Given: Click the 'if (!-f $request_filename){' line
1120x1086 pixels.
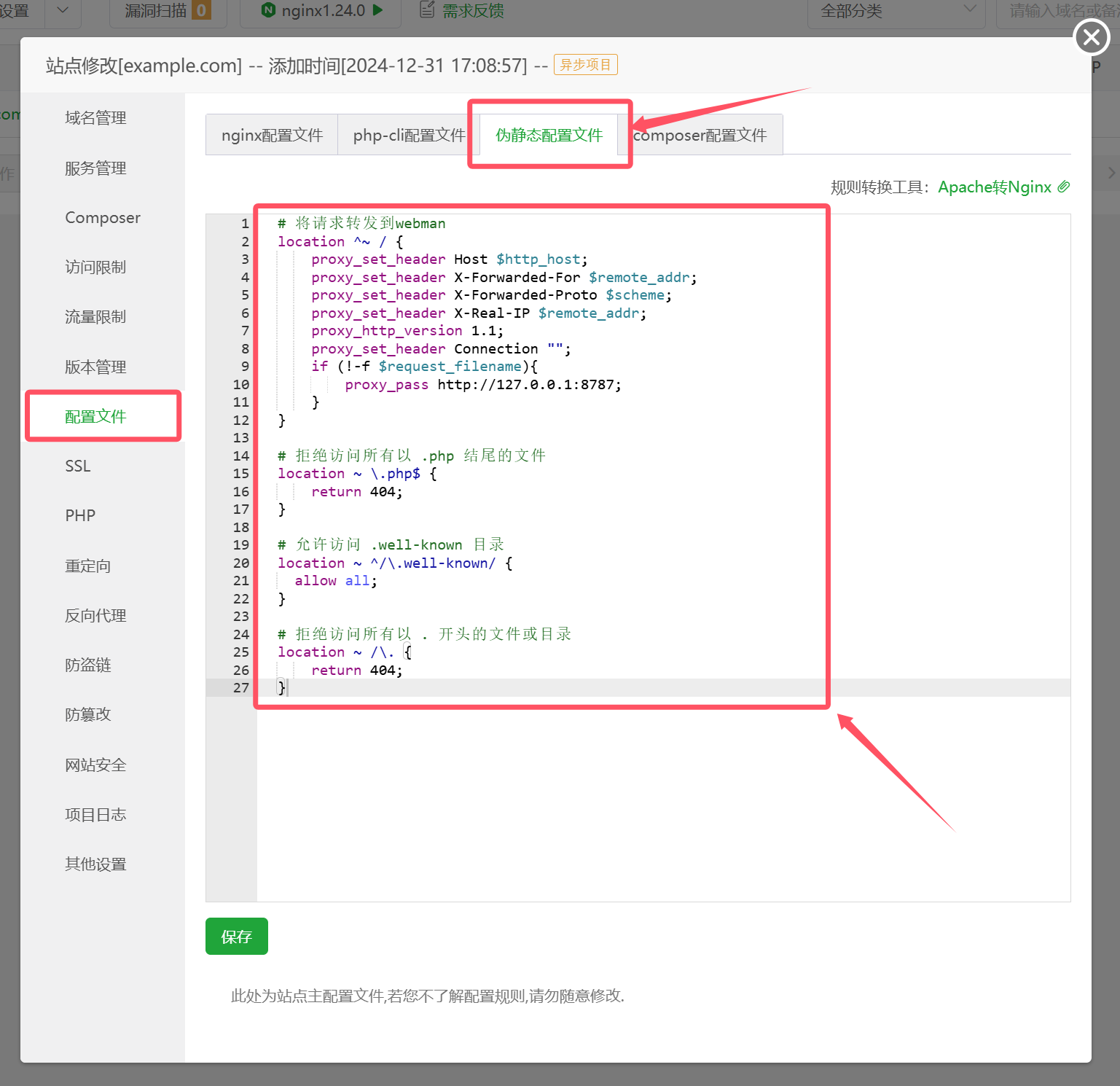Looking at the screenshot, I should coord(424,367).
